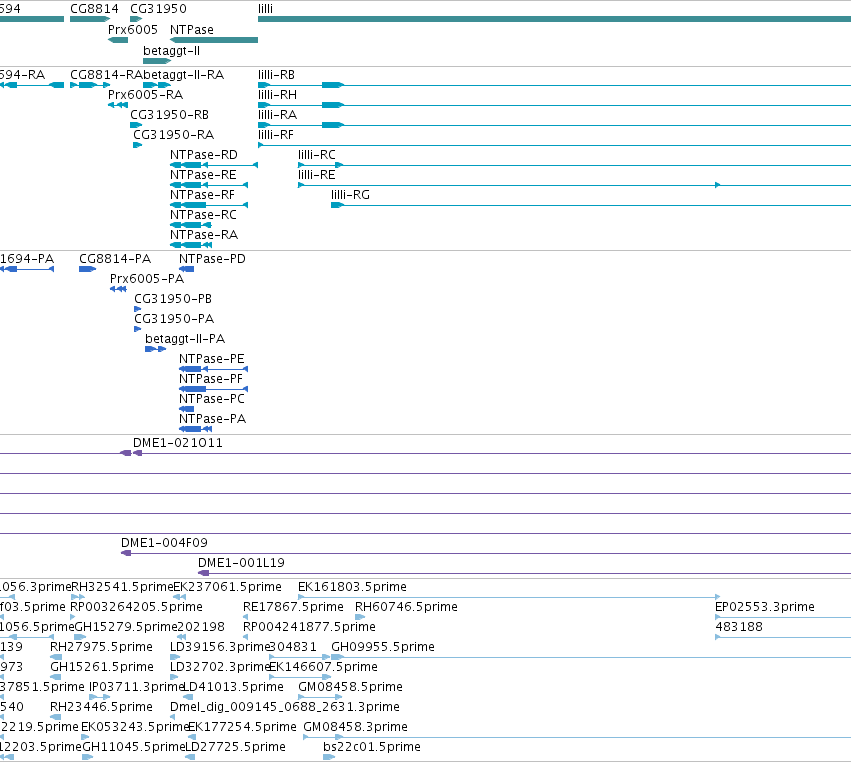Click the betaggt-II-RA transcript label
851x762 pixels.
(183, 74)
